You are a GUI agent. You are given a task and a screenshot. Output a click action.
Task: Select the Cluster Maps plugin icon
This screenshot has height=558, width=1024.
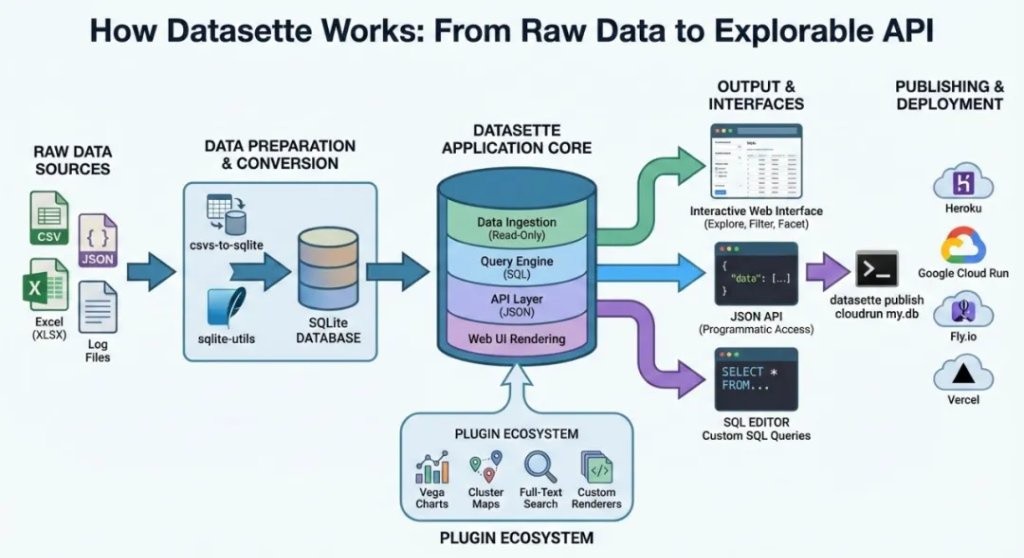(486, 467)
